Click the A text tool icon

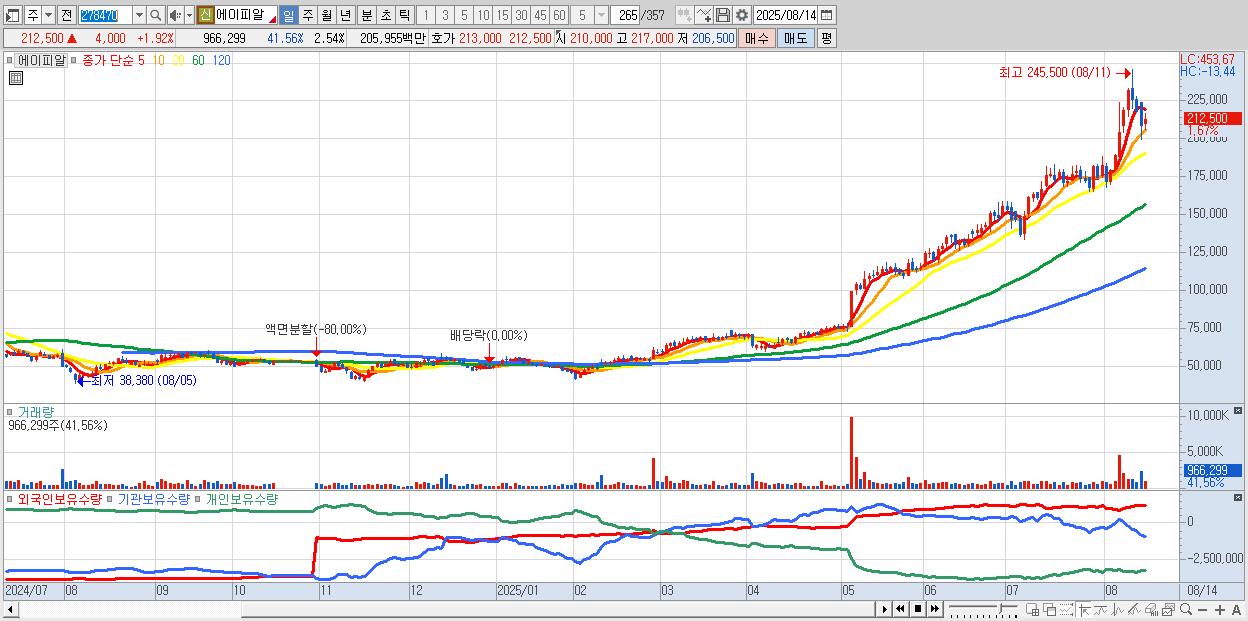tap(1236, 610)
